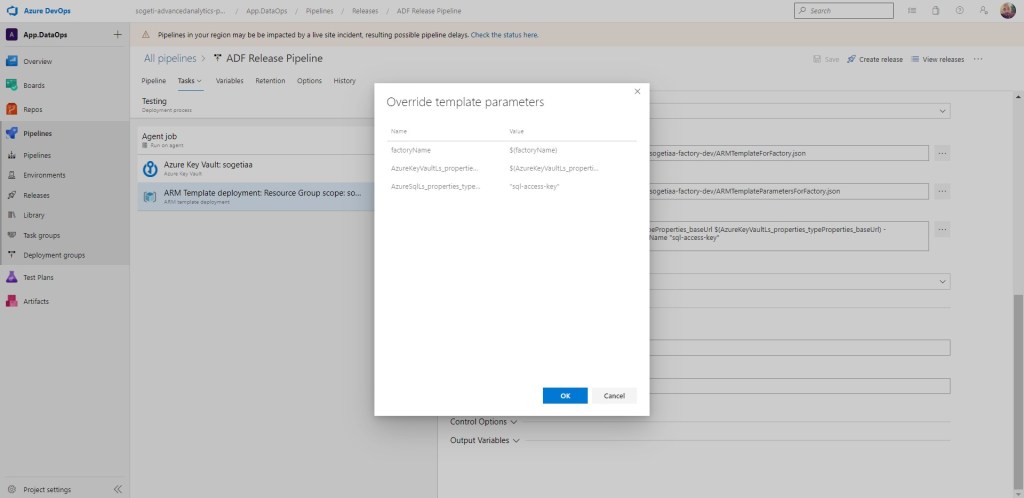Open Boards from the sidebar

click(33, 85)
